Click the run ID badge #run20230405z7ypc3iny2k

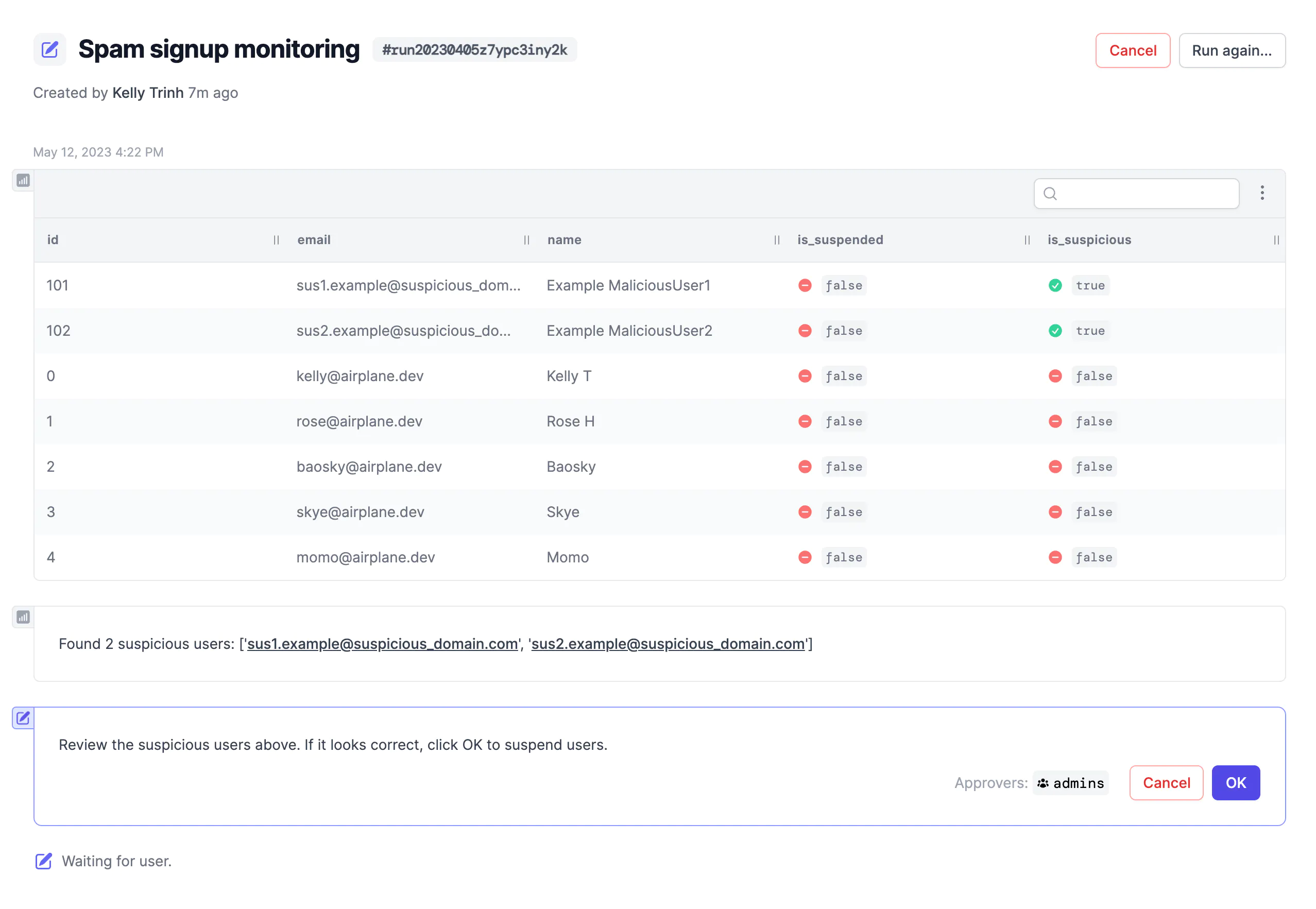coord(474,49)
